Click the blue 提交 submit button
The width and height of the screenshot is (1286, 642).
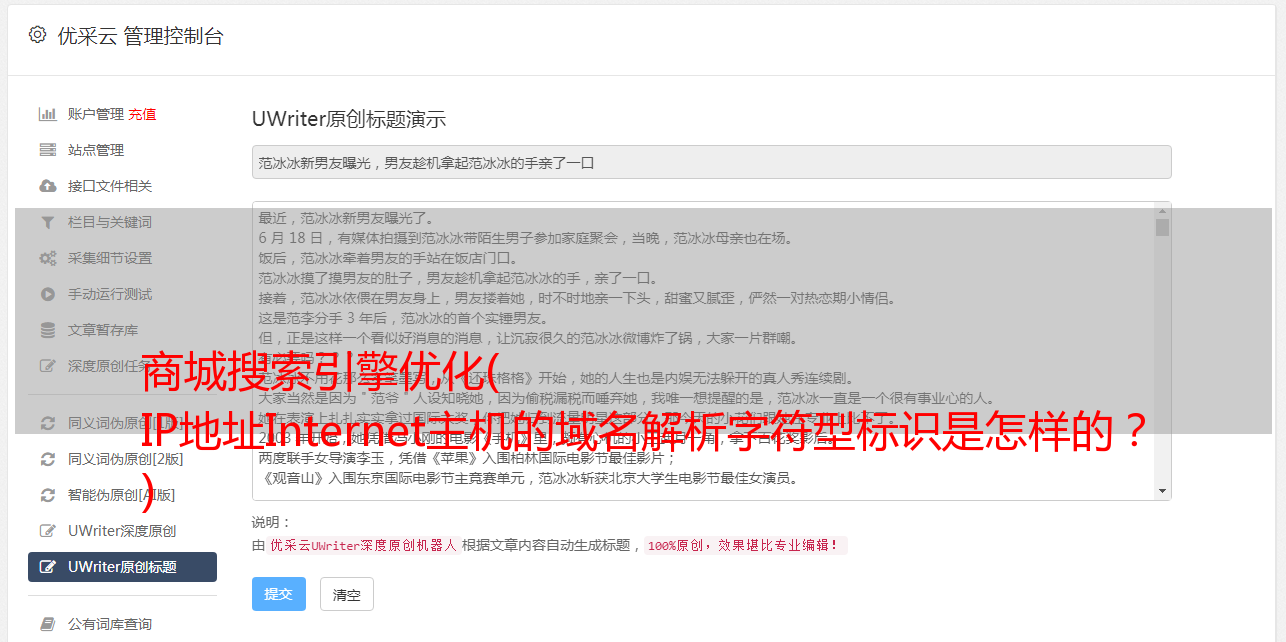click(x=279, y=594)
